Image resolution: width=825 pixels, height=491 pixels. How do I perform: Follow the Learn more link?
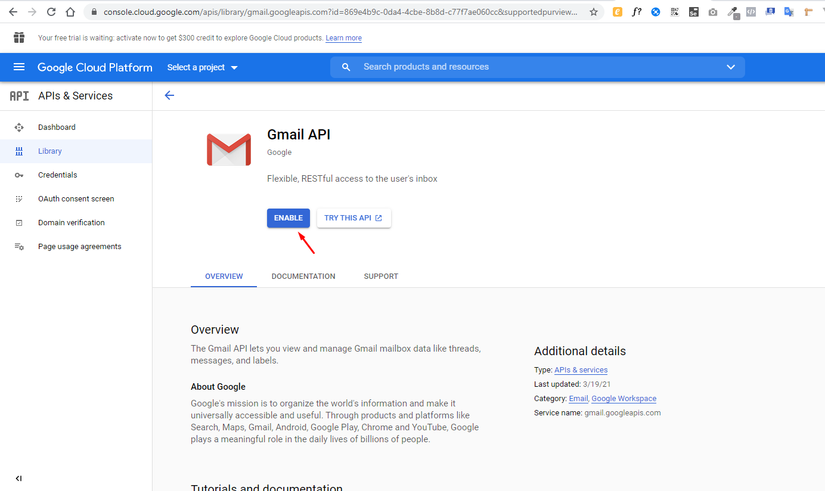(x=344, y=38)
